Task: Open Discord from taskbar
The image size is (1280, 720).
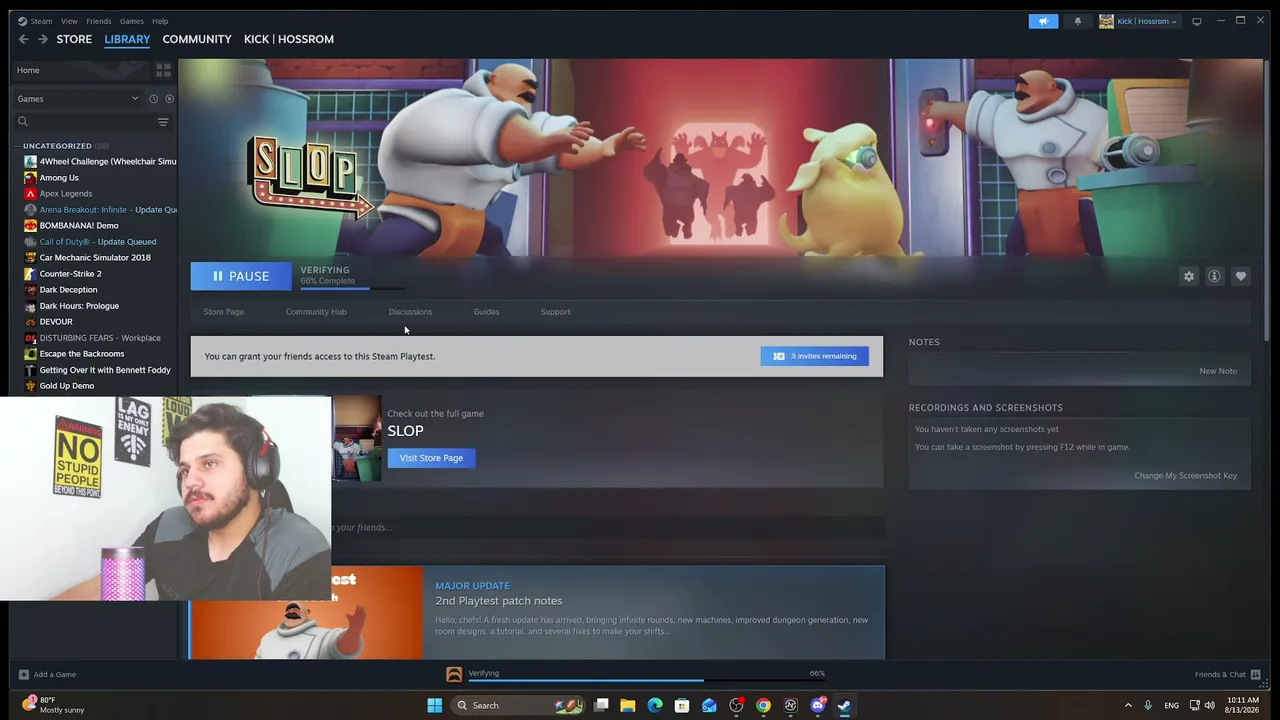Action: point(818,705)
